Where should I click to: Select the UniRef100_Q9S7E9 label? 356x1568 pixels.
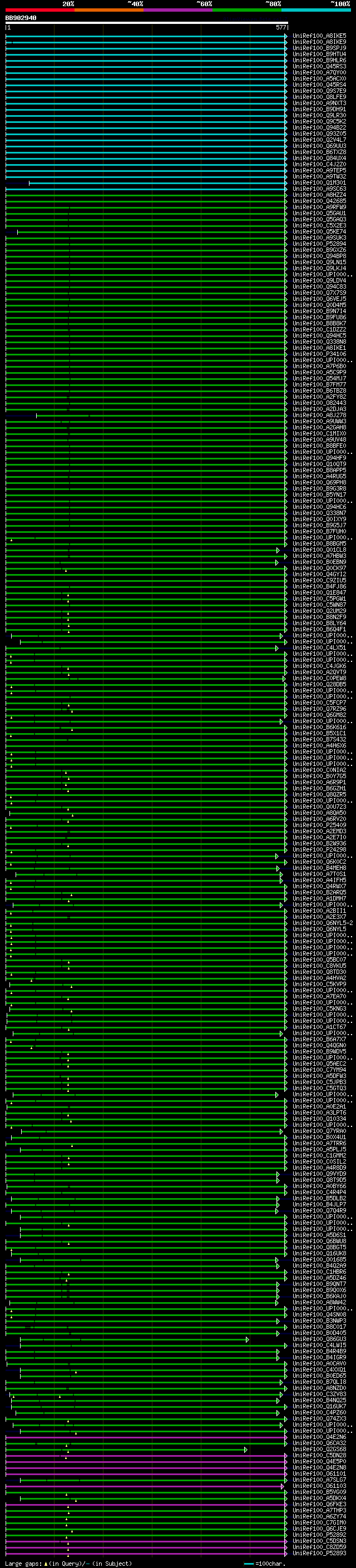coord(319,91)
